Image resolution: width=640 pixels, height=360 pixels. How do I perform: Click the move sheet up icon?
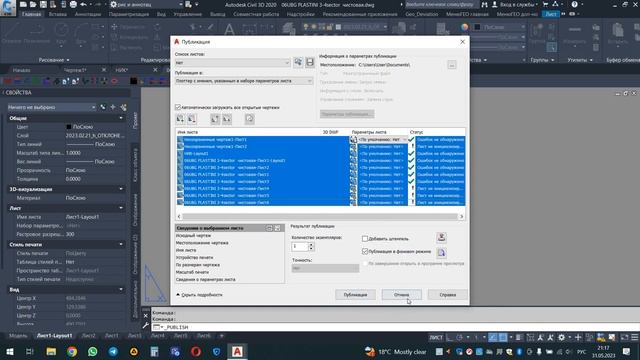pyautogui.click(x=215, y=119)
